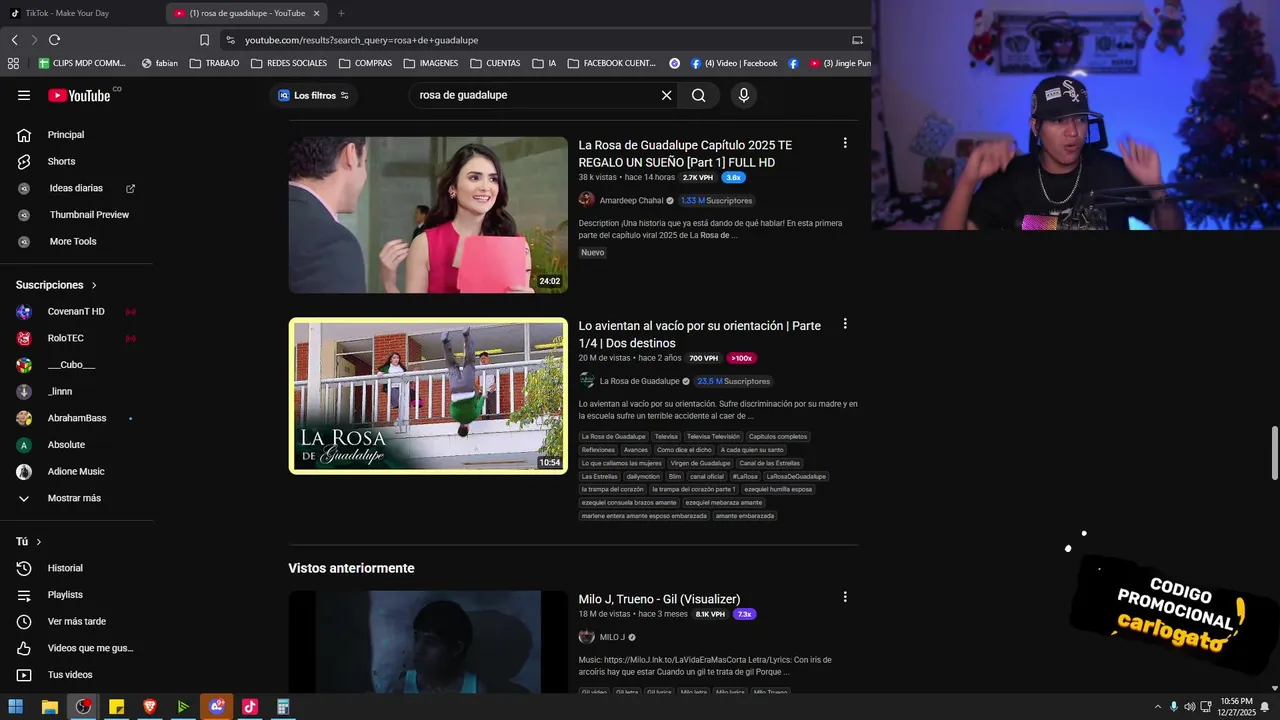Viewport: 1280px width, 720px height.
Task: Open the browser apps grid icon
Action: (x=13, y=63)
